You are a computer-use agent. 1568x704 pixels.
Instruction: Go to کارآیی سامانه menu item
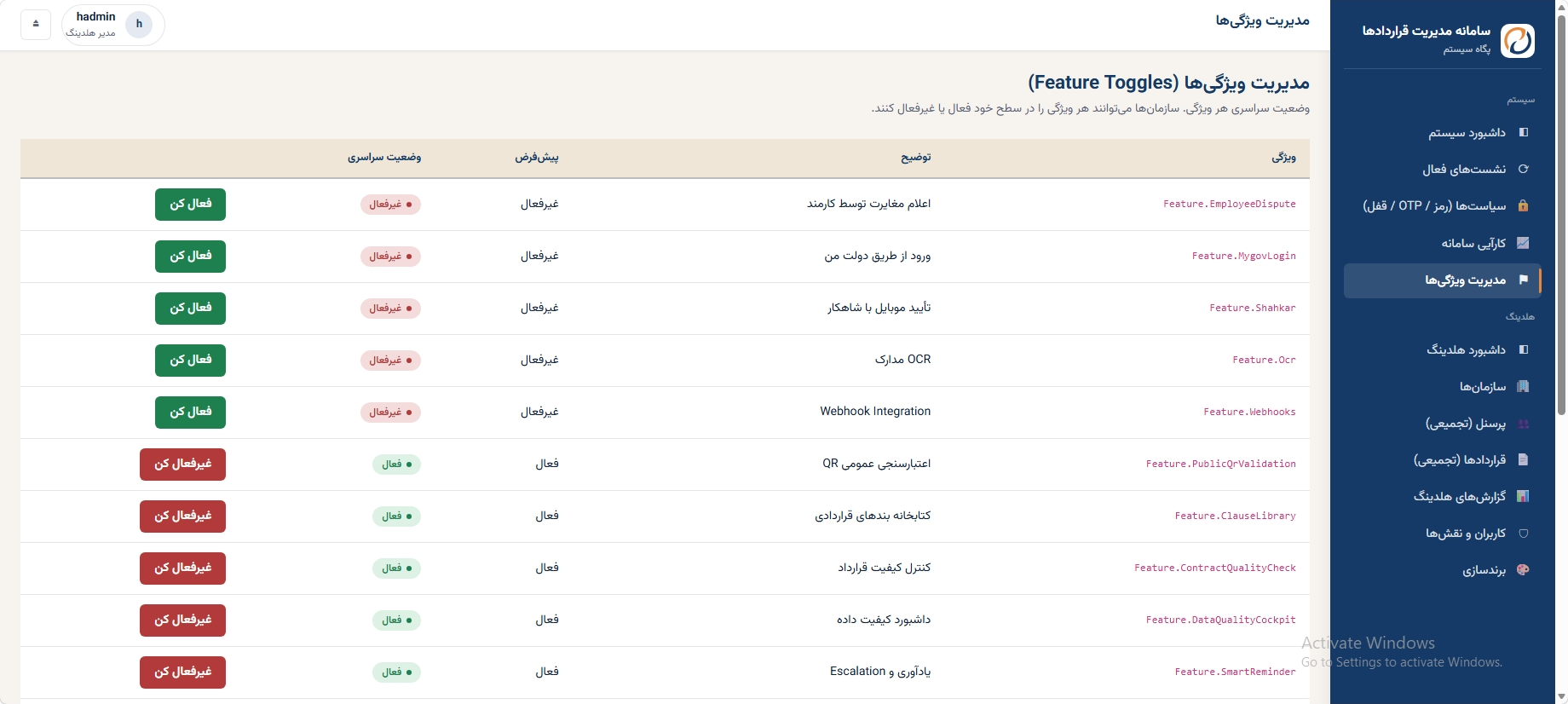(x=1443, y=243)
